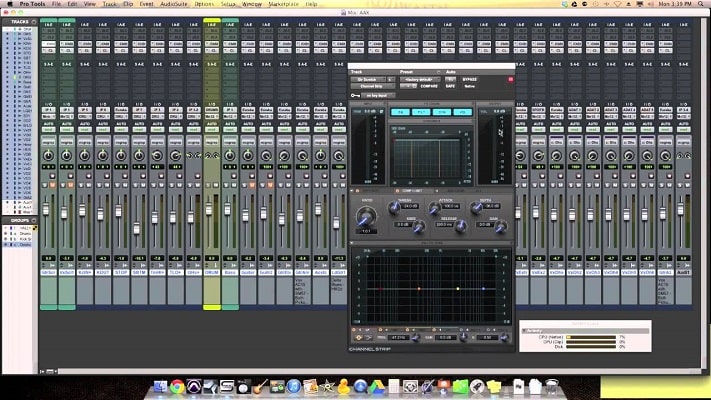Open the plug-in track selector dropdown
Image resolution: width=711 pixels, height=400 pixels.
click(368, 79)
